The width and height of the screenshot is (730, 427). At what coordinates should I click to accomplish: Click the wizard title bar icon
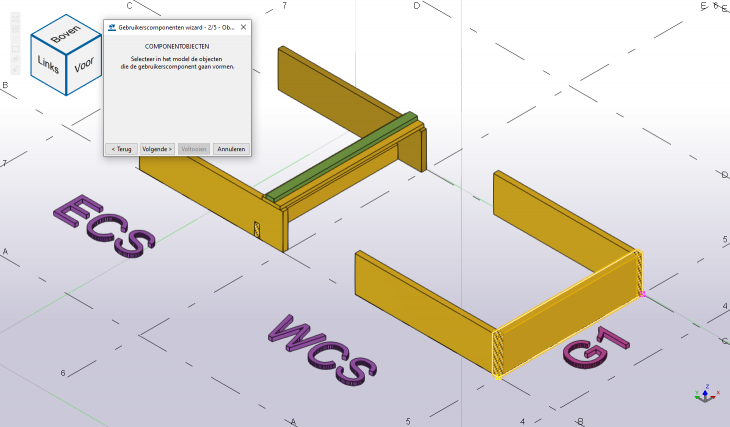pos(112,27)
